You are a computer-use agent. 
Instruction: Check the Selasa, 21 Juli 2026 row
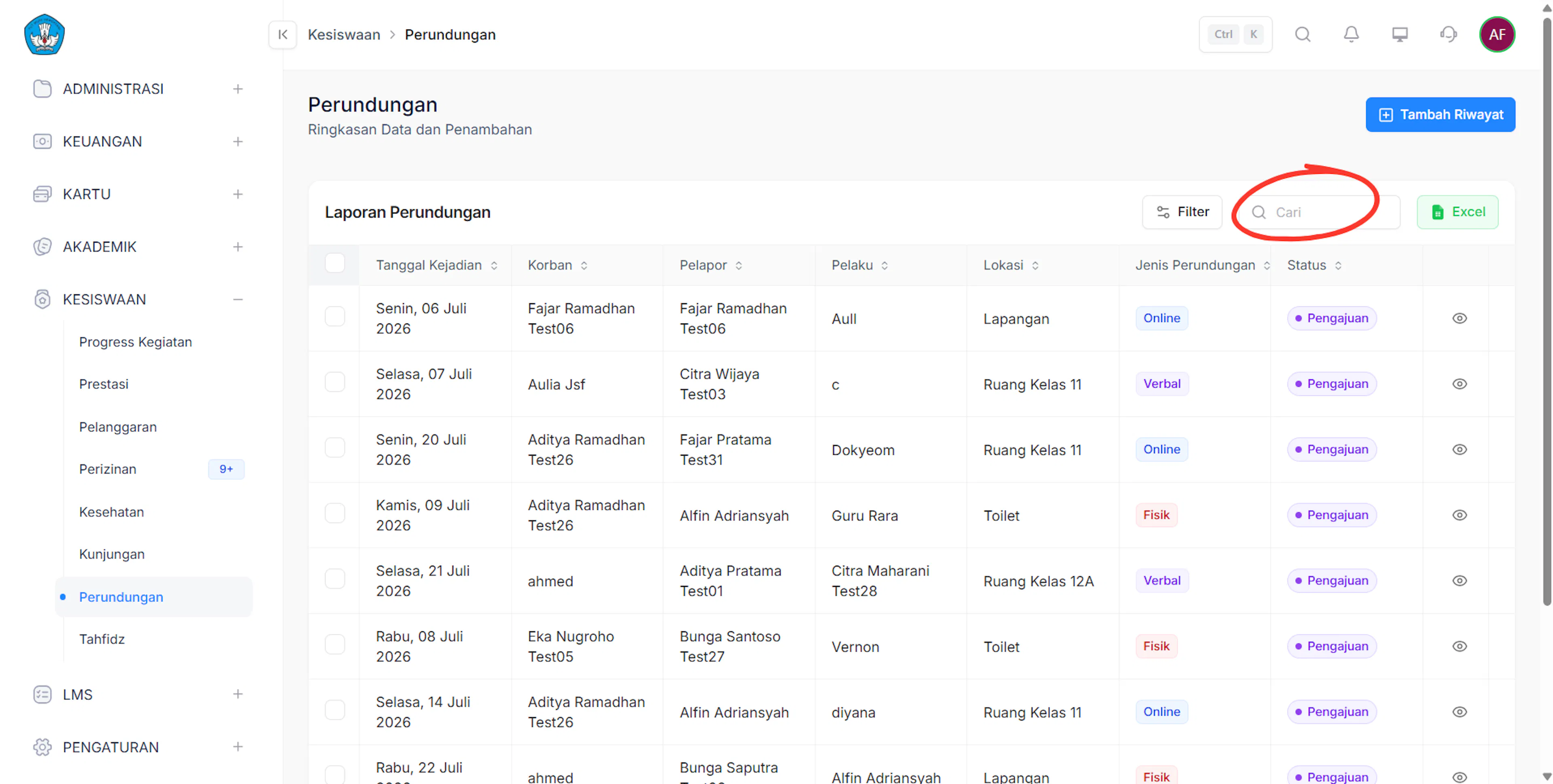point(334,579)
